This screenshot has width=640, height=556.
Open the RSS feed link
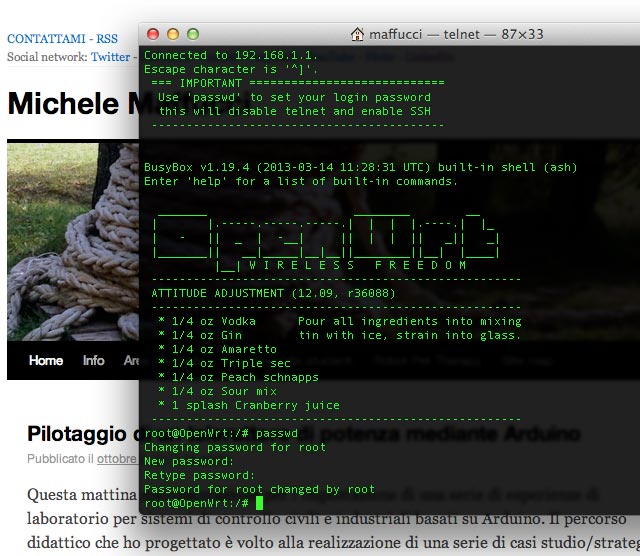107,39
